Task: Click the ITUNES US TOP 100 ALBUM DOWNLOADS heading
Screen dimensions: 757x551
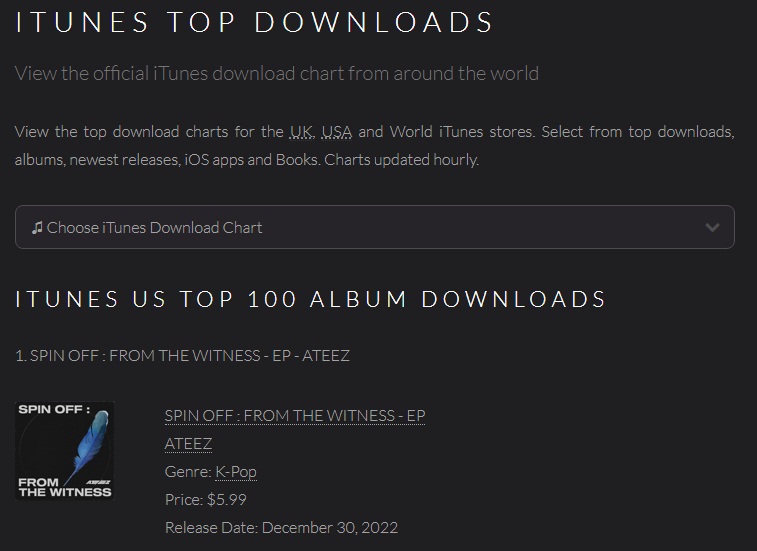Action: 310,299
